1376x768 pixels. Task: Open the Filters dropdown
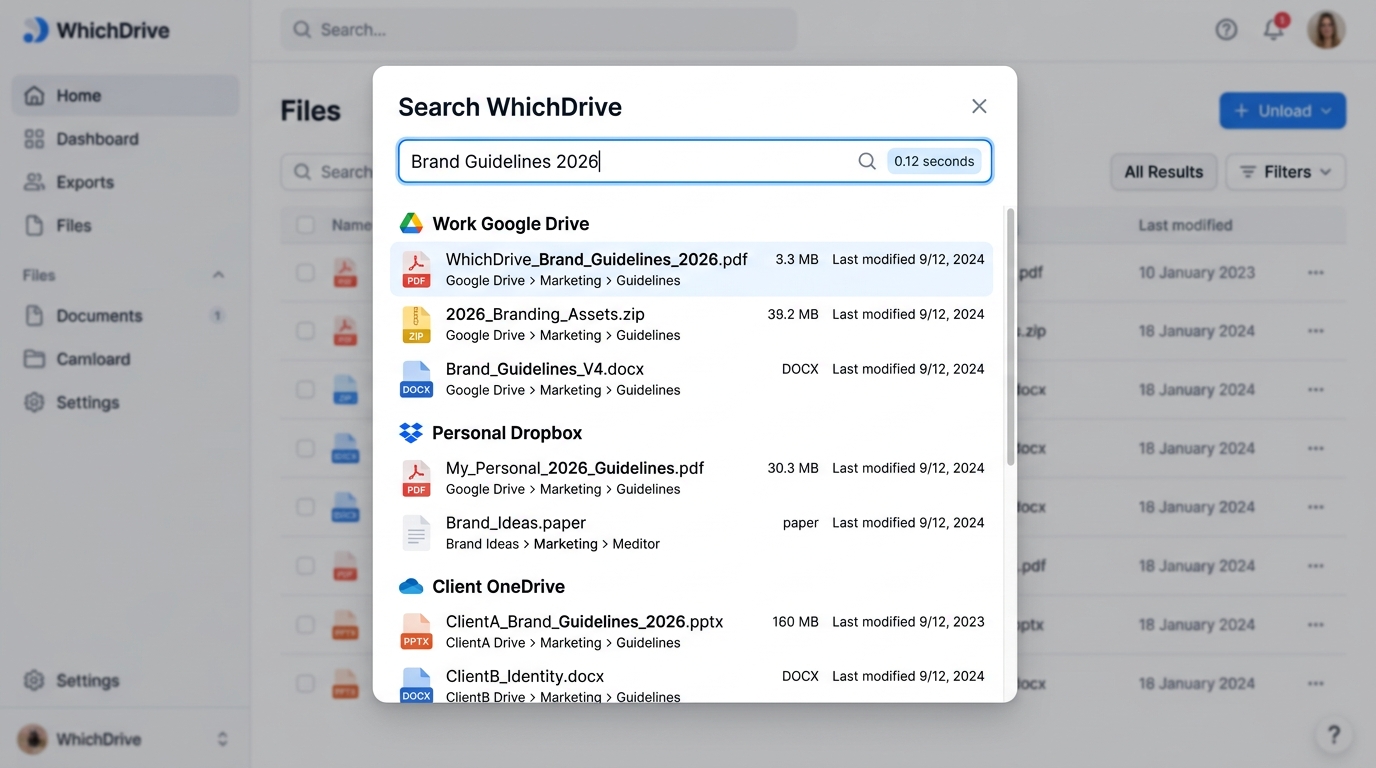click(x=1286, y=172)
